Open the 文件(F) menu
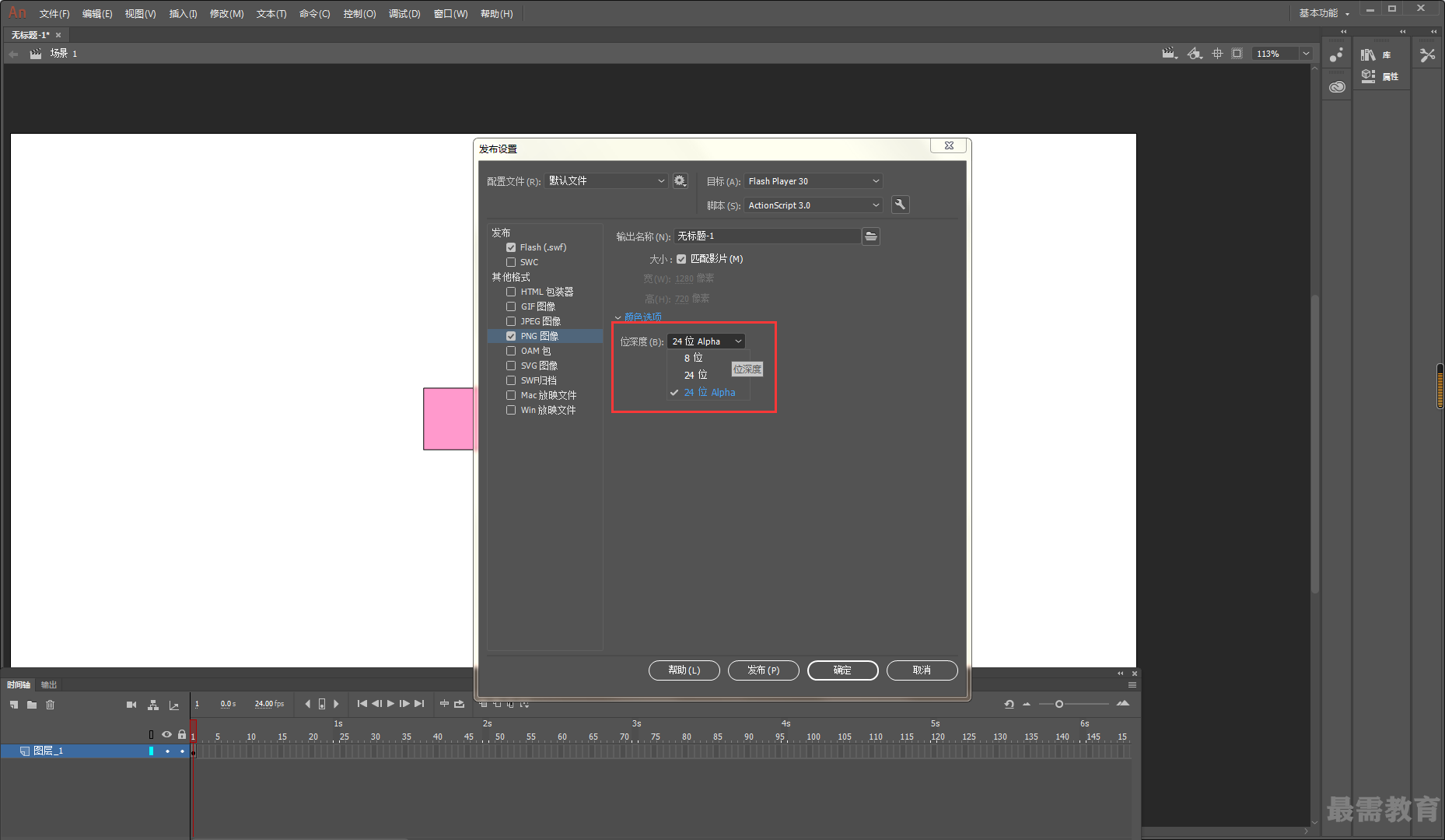The image size is (1445, 840). (x=54, y=13)
